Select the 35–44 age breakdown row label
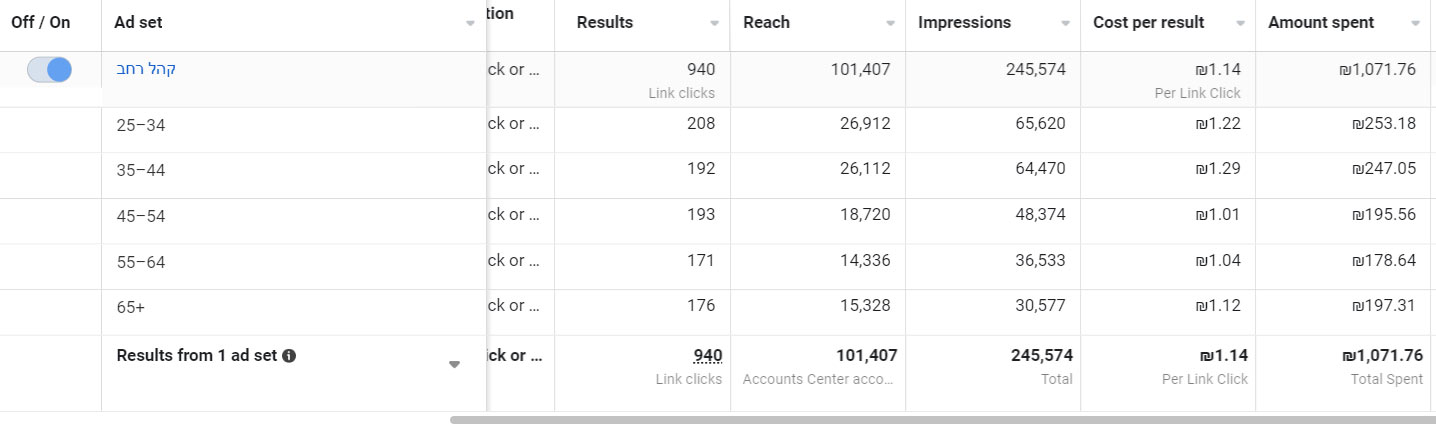Viewport: 1436px width, 436px height. 141,170
